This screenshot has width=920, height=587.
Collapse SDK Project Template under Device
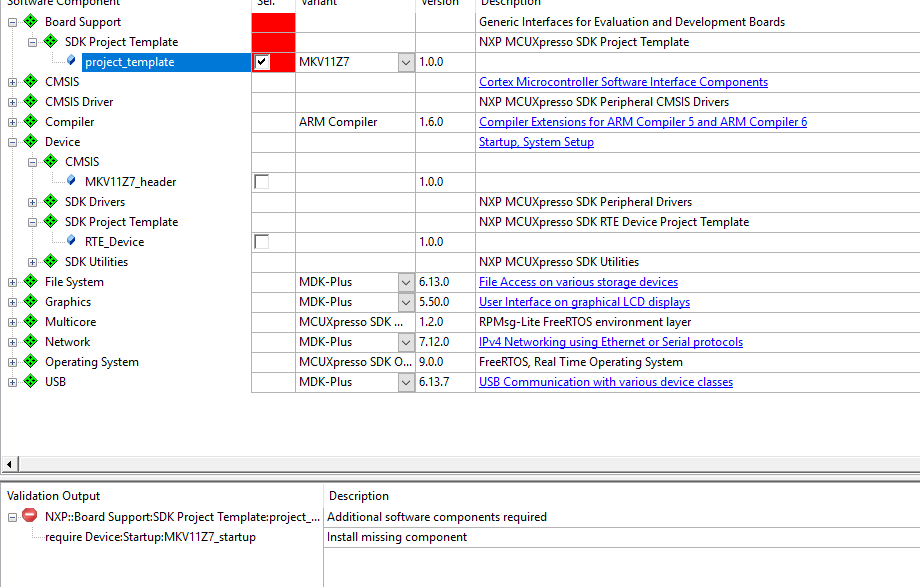click(x=32, y=222)
